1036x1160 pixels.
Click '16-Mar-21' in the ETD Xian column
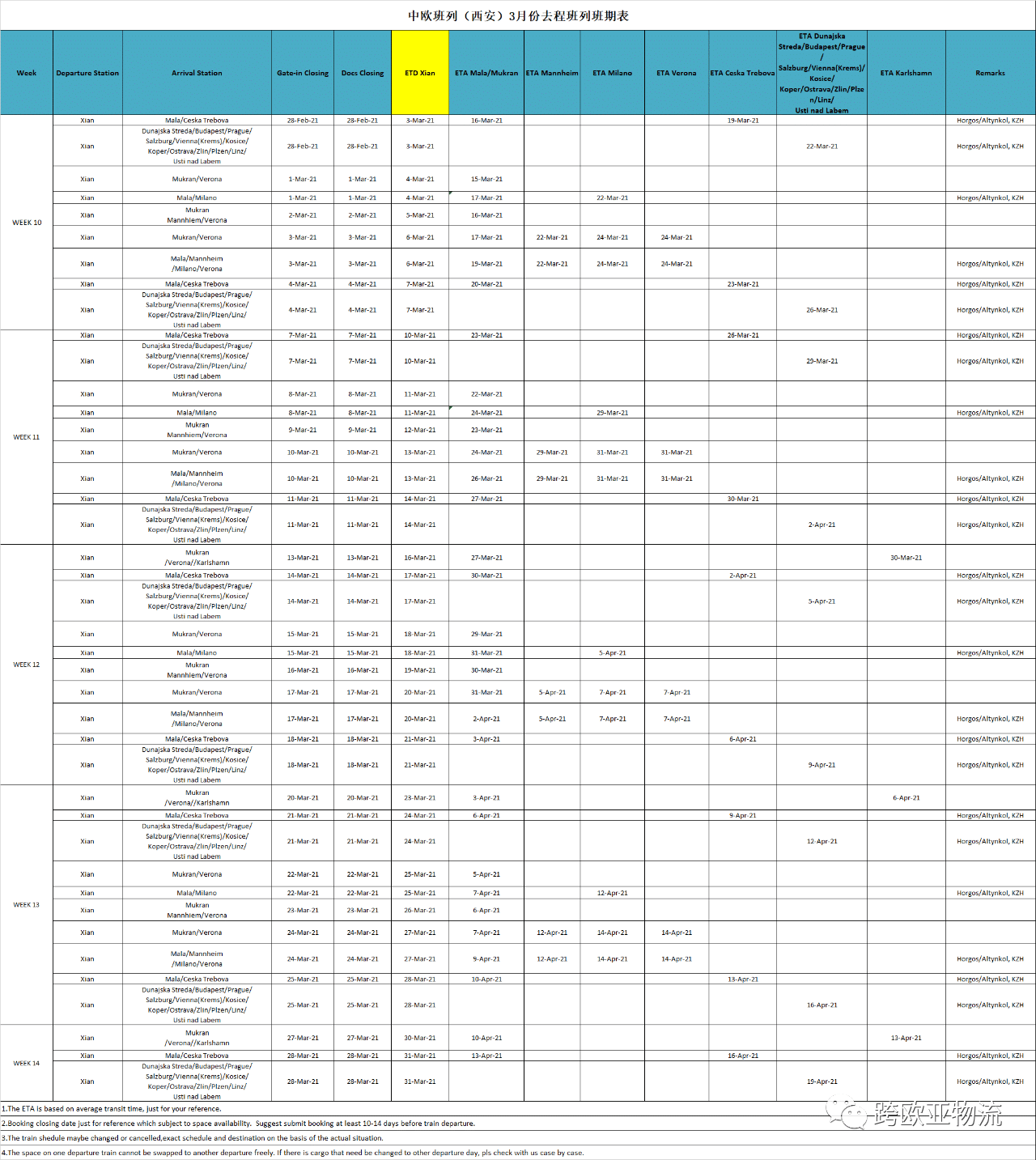tap(420, 558)
